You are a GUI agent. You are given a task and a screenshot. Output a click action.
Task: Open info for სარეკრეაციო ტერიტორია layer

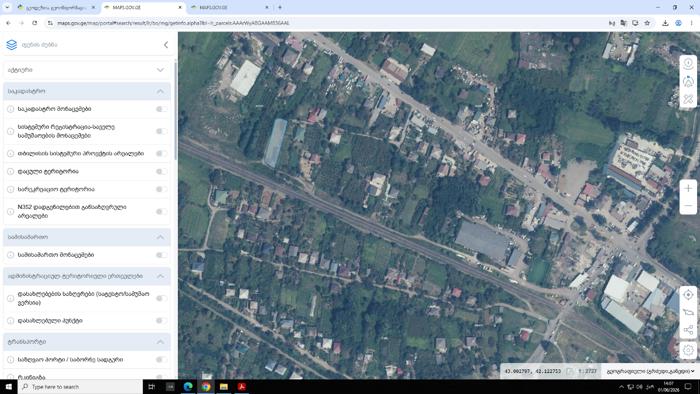point(10,189)
